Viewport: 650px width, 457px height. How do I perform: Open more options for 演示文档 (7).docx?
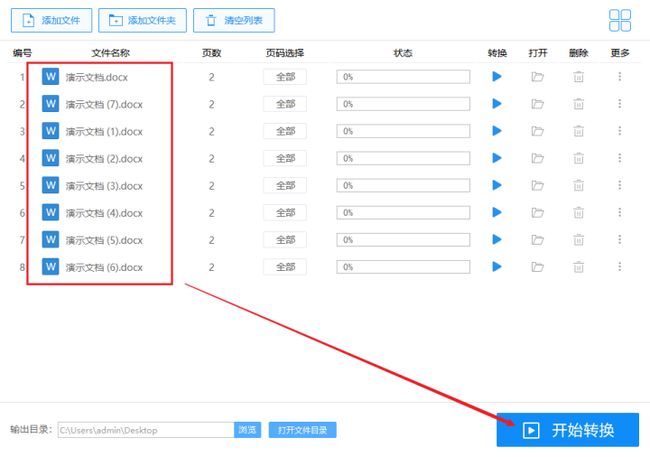tap(620, 104)
